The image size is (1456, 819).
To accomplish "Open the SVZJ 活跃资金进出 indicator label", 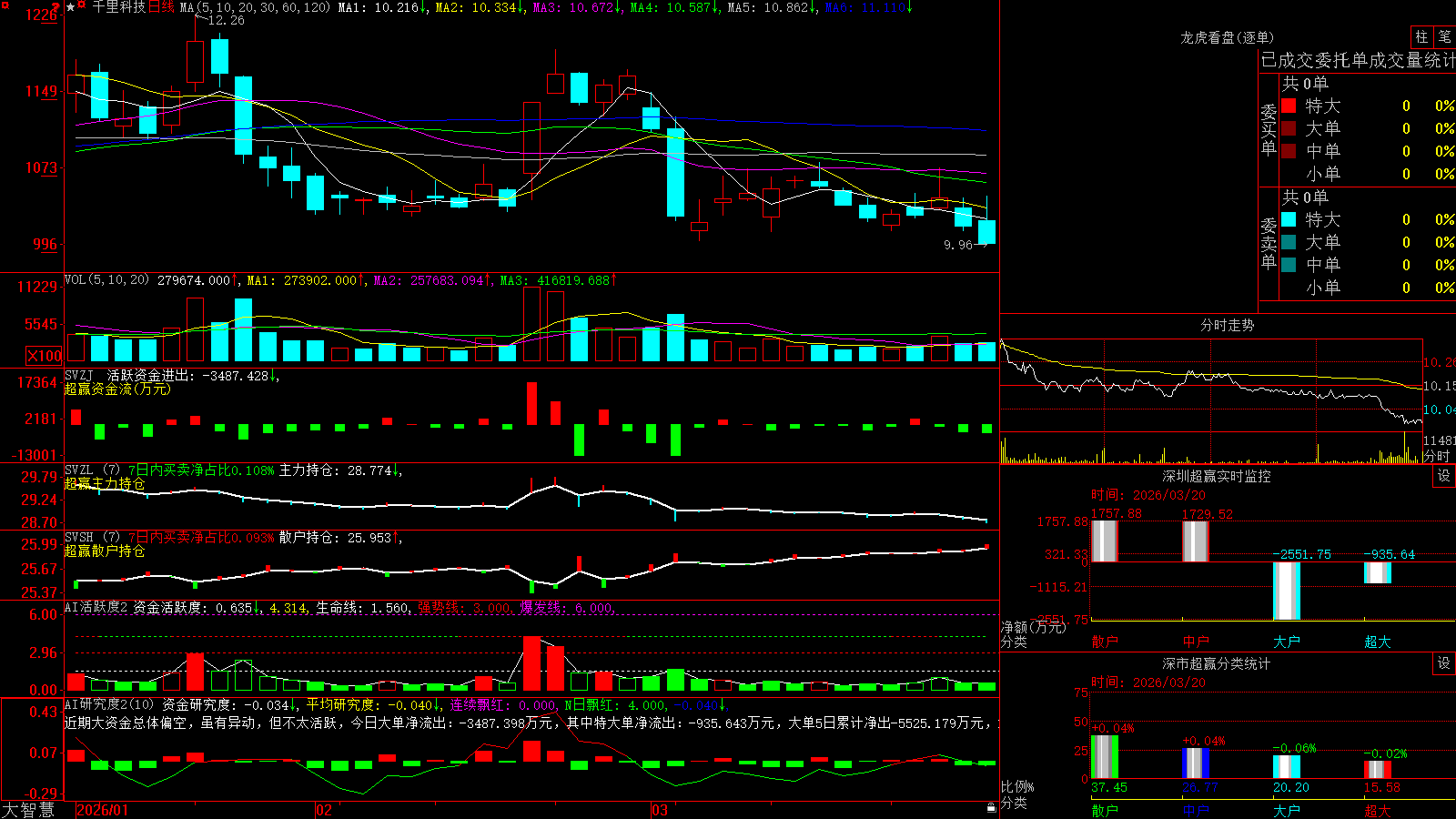I will coord(170,376).
